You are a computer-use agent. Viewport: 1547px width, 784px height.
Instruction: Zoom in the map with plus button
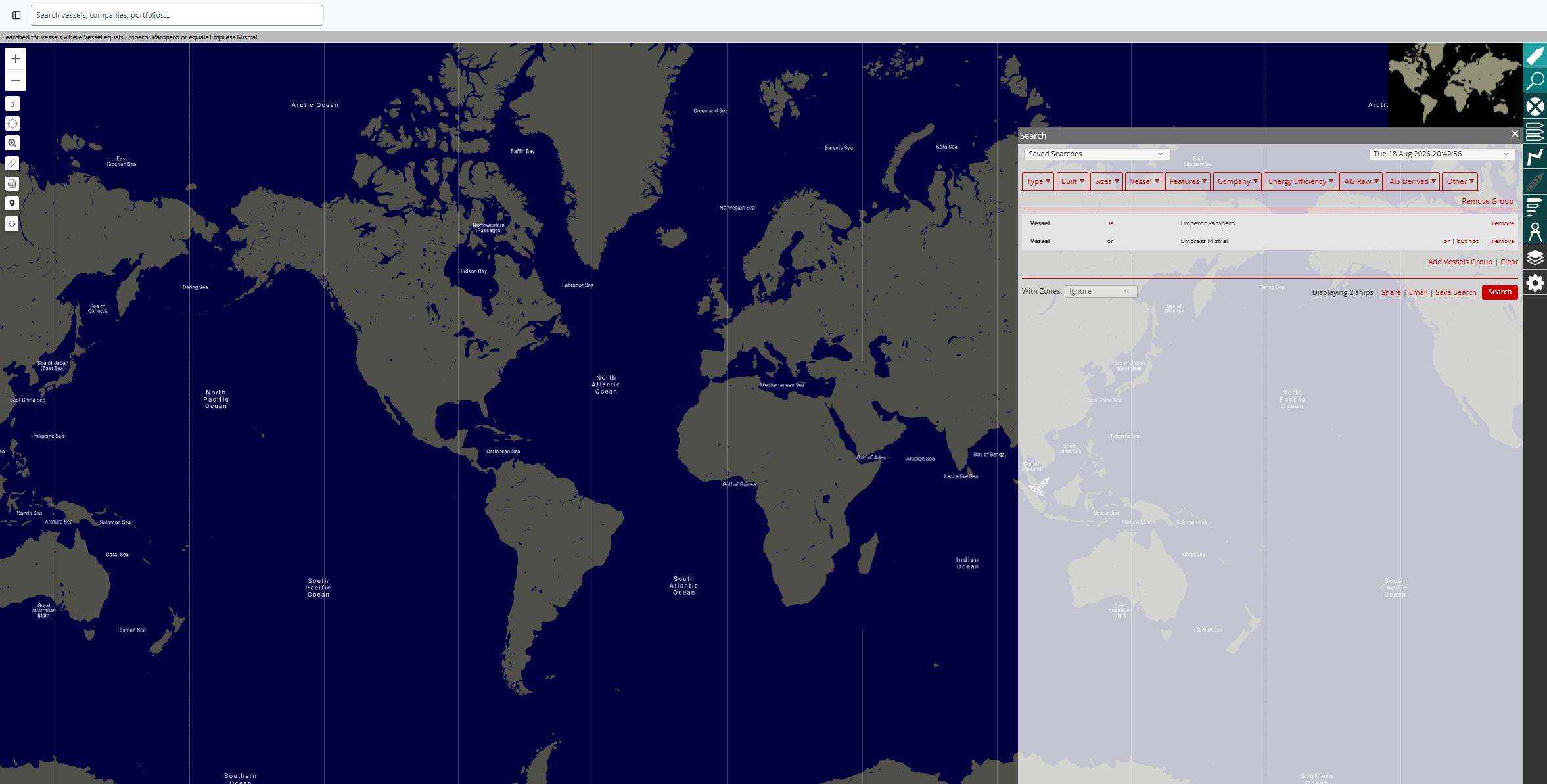pos(16,58)
